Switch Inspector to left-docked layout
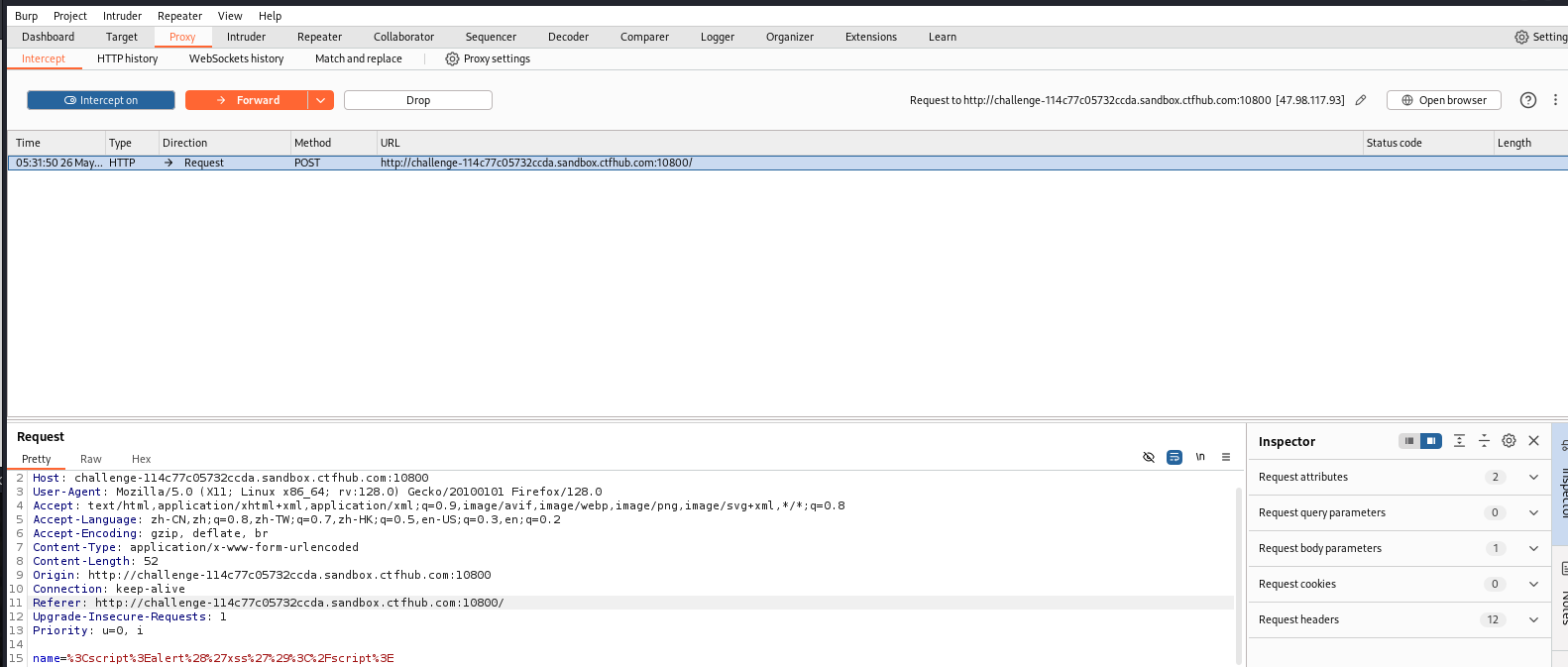Viewport: 1568px width, 667px height. click(x=1409, y=441)
